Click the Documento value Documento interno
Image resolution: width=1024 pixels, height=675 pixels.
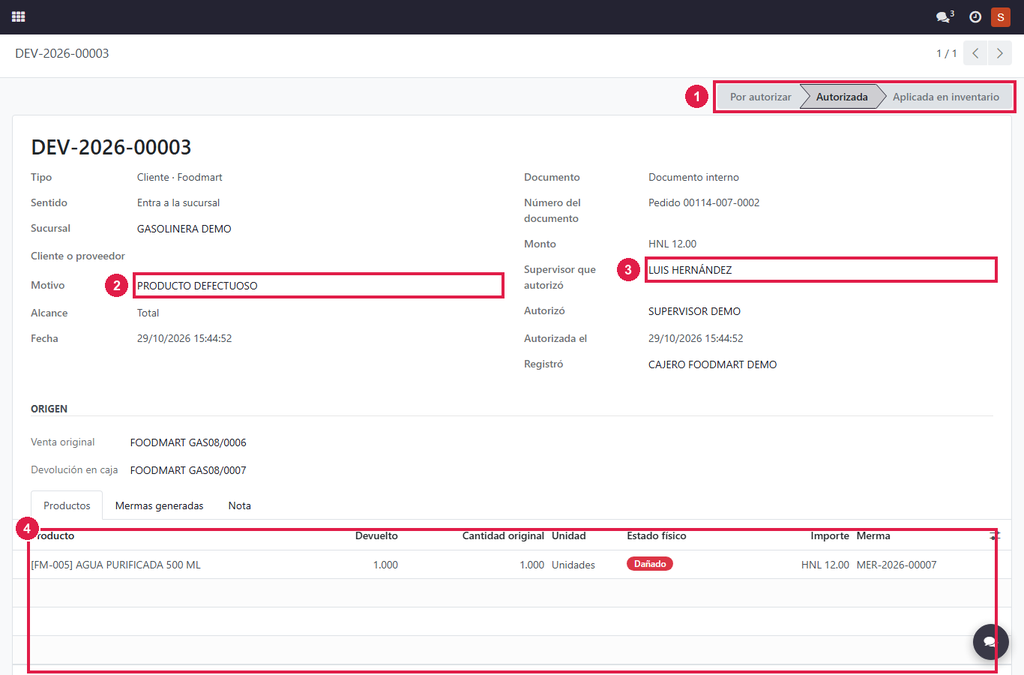(694, 178)
